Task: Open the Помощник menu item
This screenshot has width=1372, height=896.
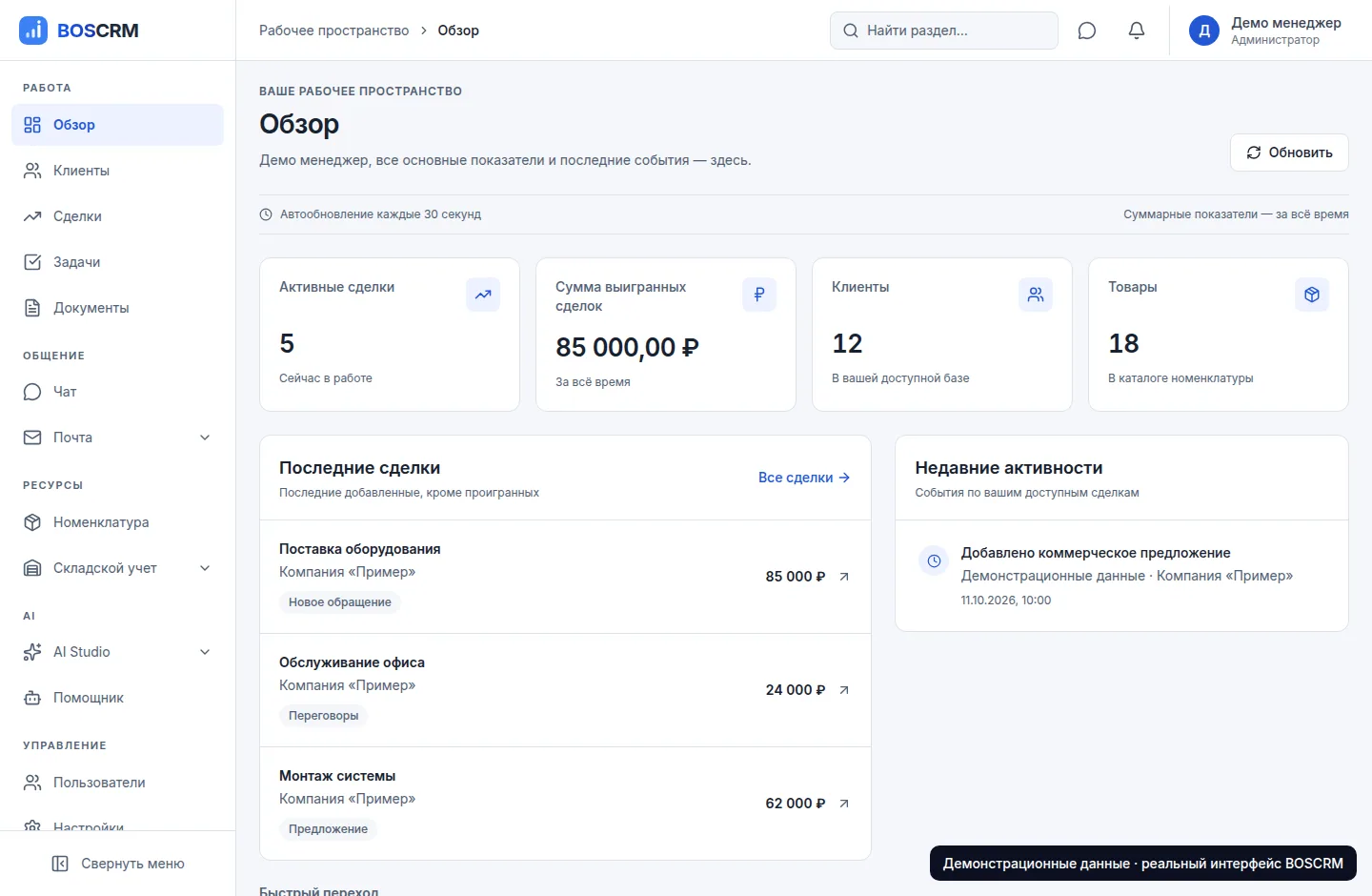Action: click(117, 698)
